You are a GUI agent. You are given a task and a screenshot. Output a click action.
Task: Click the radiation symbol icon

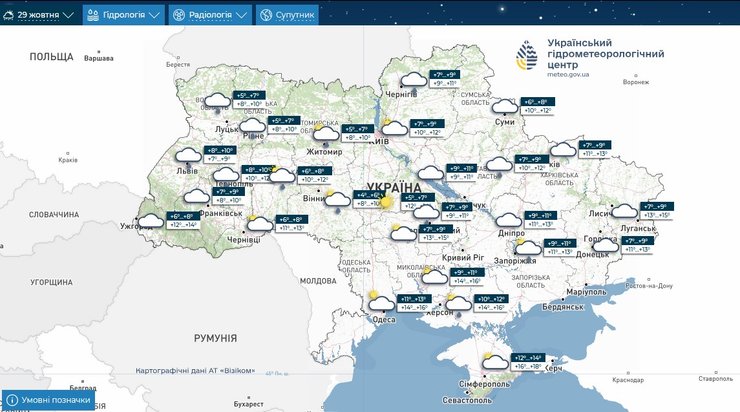[178, 15]
